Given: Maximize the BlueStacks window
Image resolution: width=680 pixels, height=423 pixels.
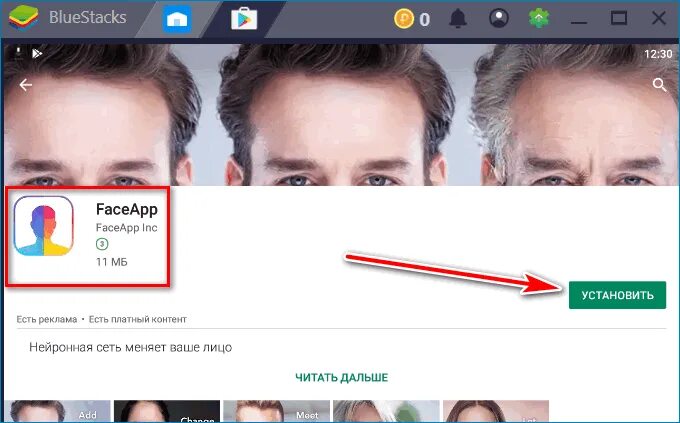Looking at the screenshot, I should click(x=618, y=18).
